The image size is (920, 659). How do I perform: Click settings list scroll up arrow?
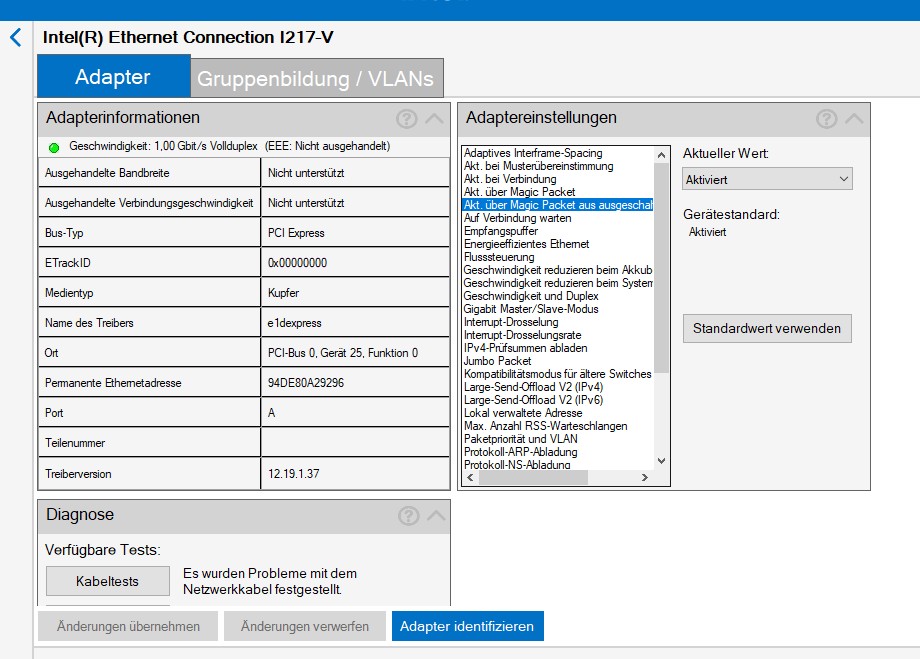coord(661,155)
